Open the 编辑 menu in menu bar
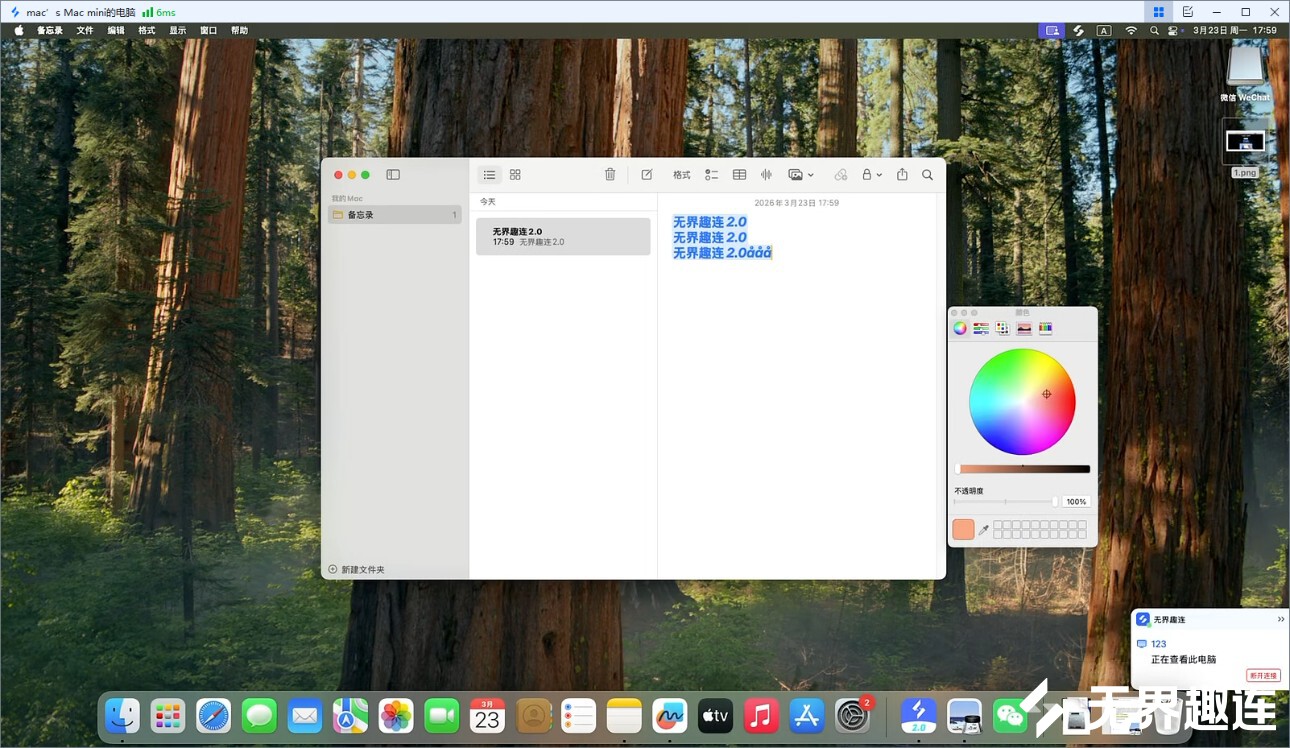This screenshot has width=1290, height=748. tap(116, 31)
